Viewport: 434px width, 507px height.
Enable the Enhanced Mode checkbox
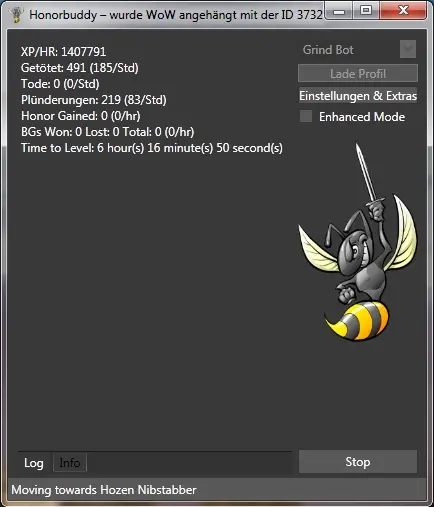point(306,116)
